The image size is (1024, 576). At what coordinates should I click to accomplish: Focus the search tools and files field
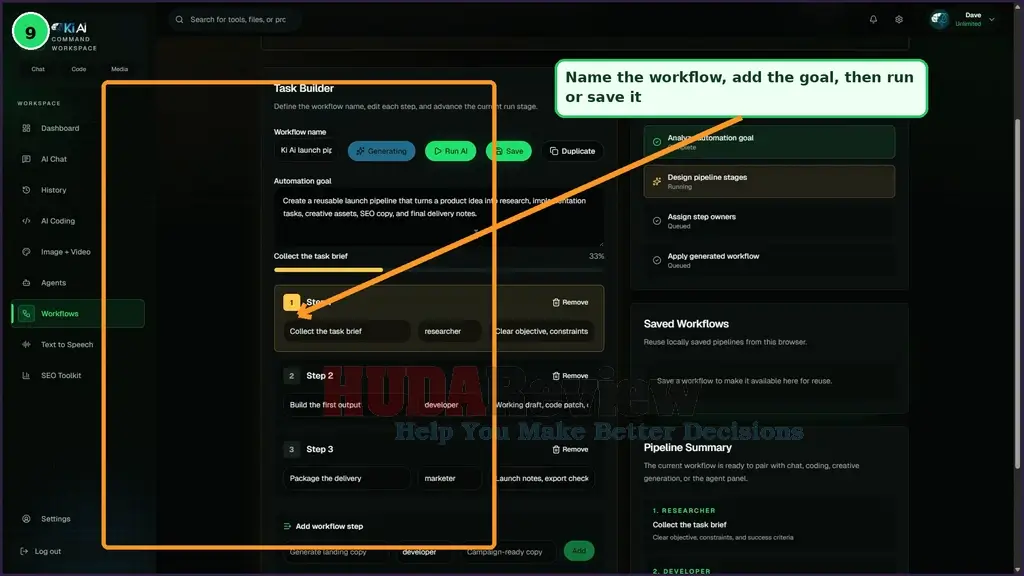(x=235, y=20)
